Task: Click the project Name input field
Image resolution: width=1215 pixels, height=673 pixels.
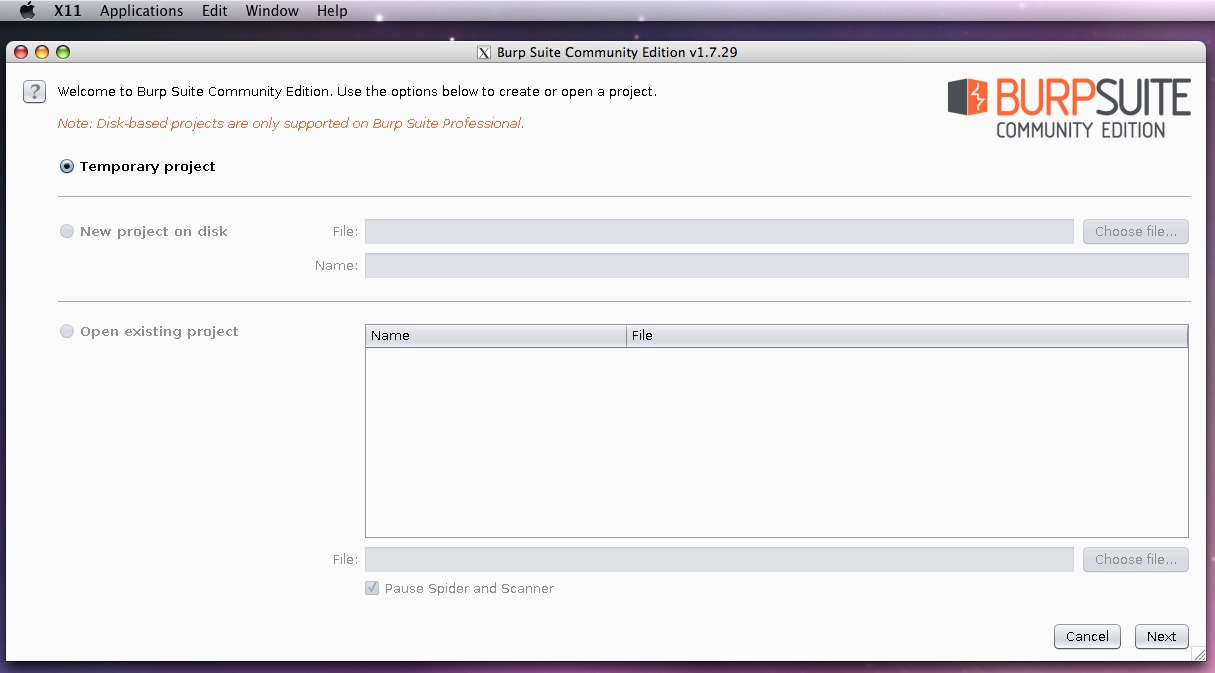Action: 777,265
